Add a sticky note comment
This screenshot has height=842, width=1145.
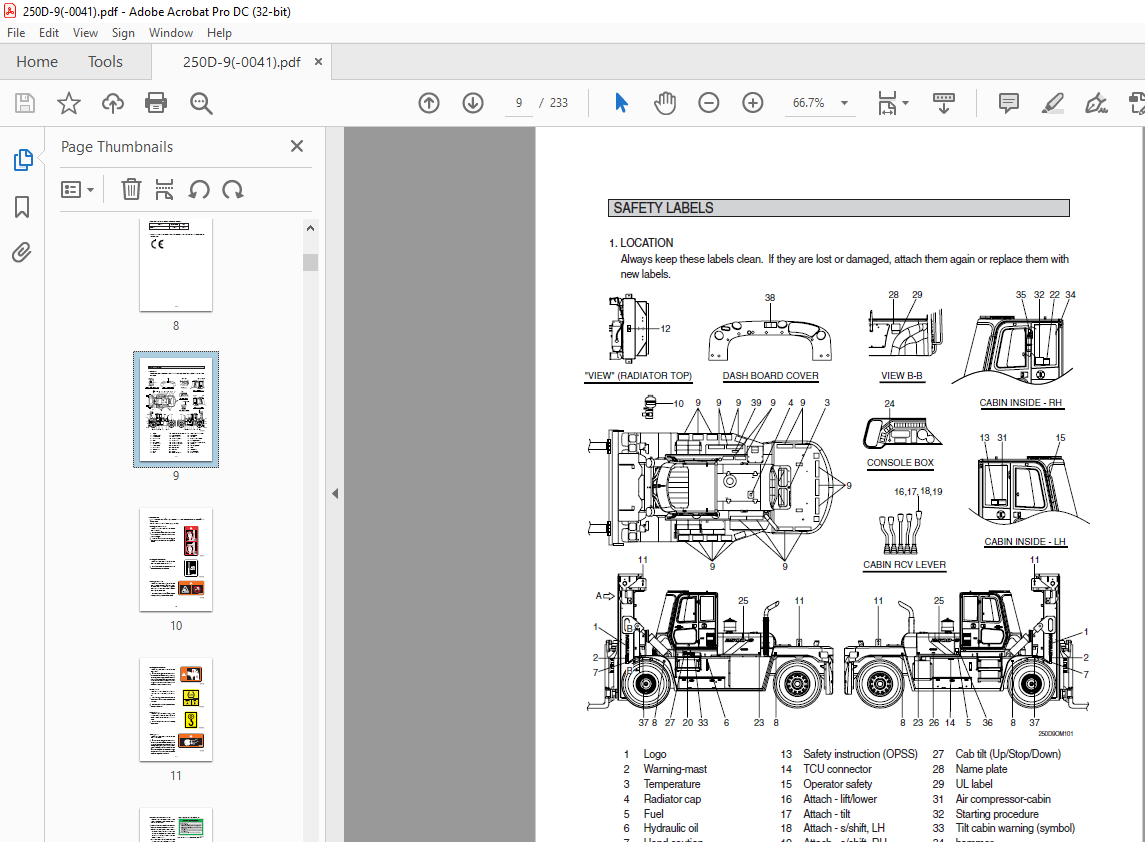coord(1008,103)
